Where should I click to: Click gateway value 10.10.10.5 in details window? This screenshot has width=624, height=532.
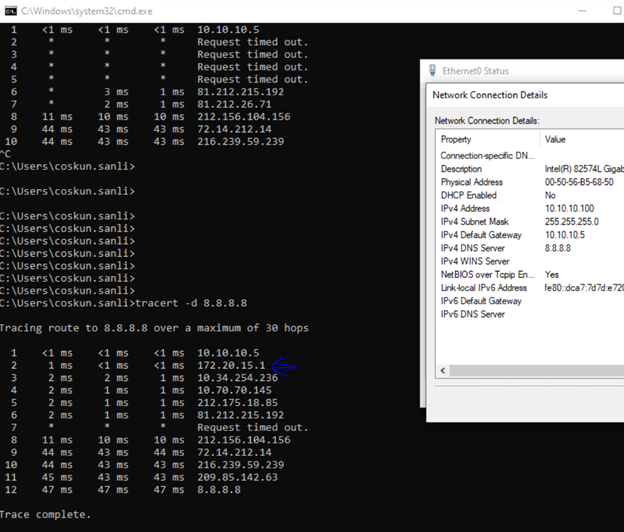pyautogui.click(x=565, y=235)
